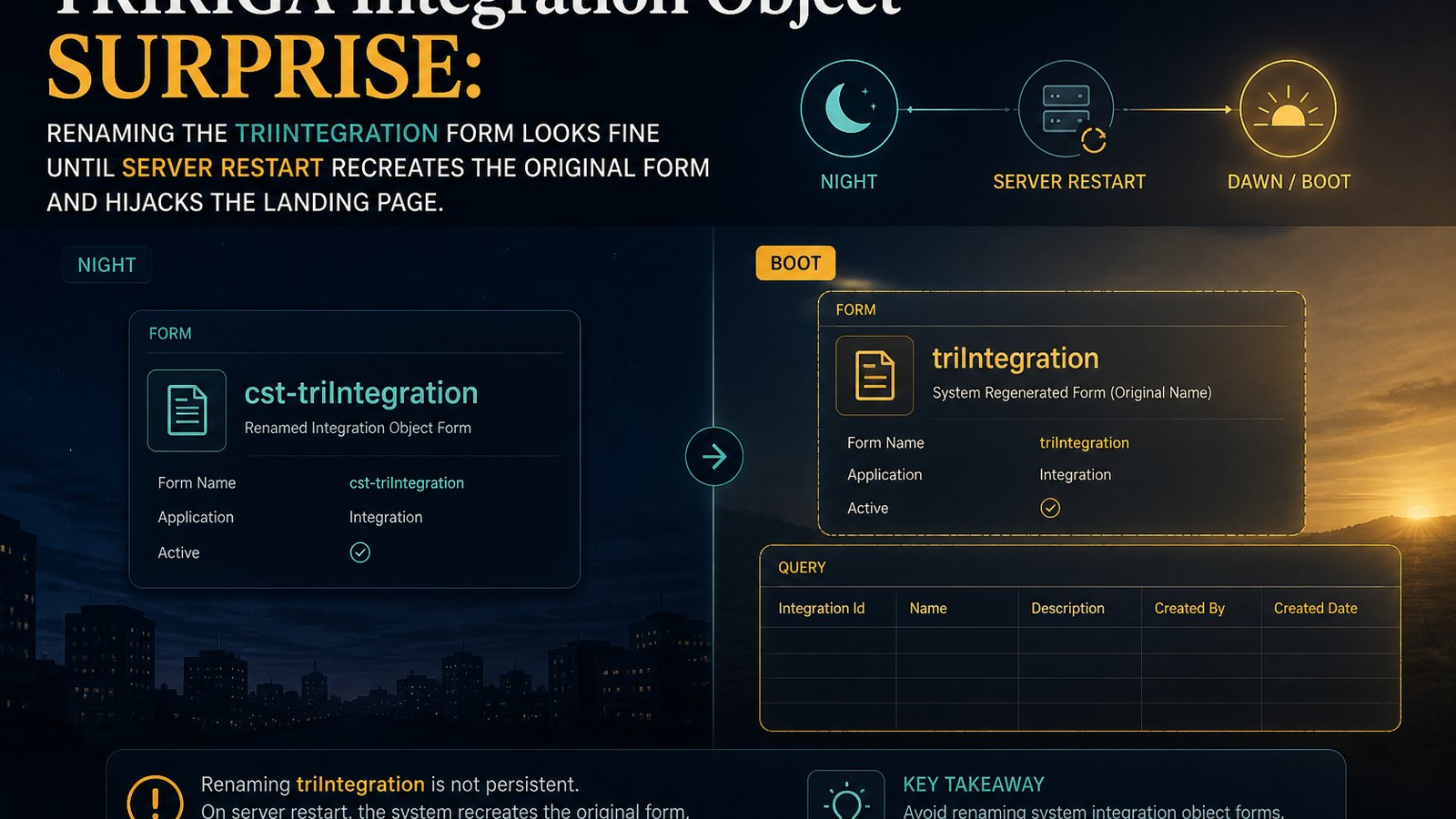Click the FORM label in boot card
Screen dimensions: 1456x819
click(856, 309)
